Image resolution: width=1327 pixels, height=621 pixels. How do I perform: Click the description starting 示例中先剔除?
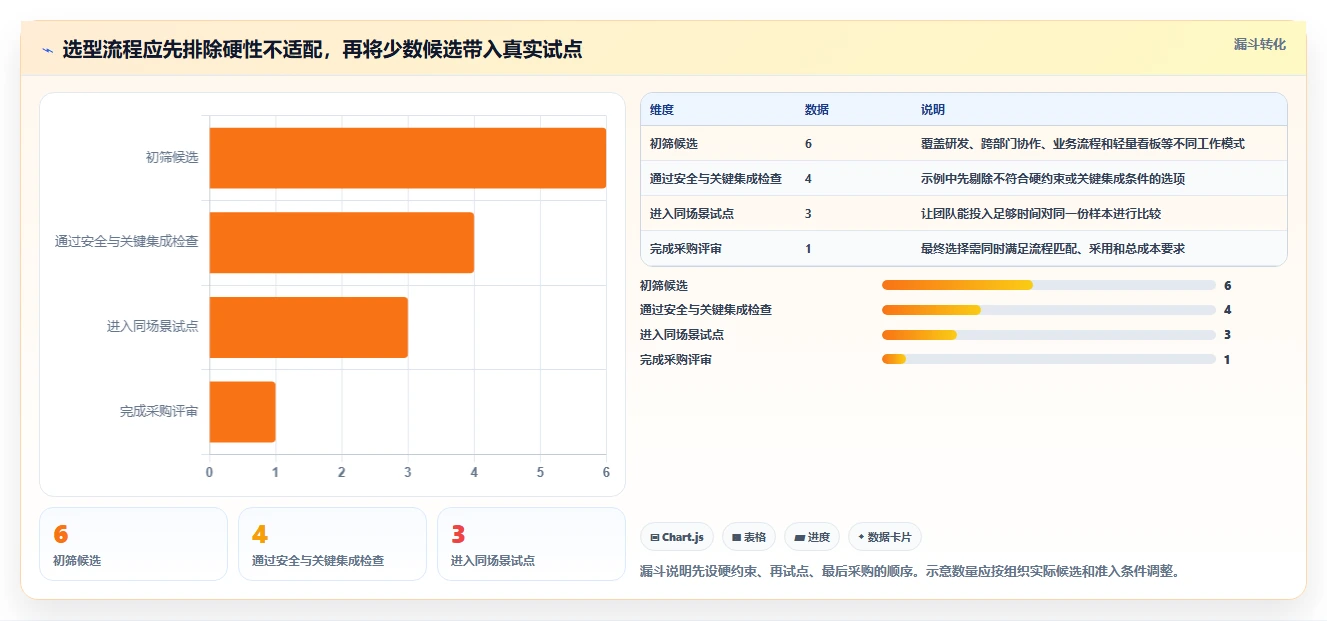click(x=1053, y=179)
